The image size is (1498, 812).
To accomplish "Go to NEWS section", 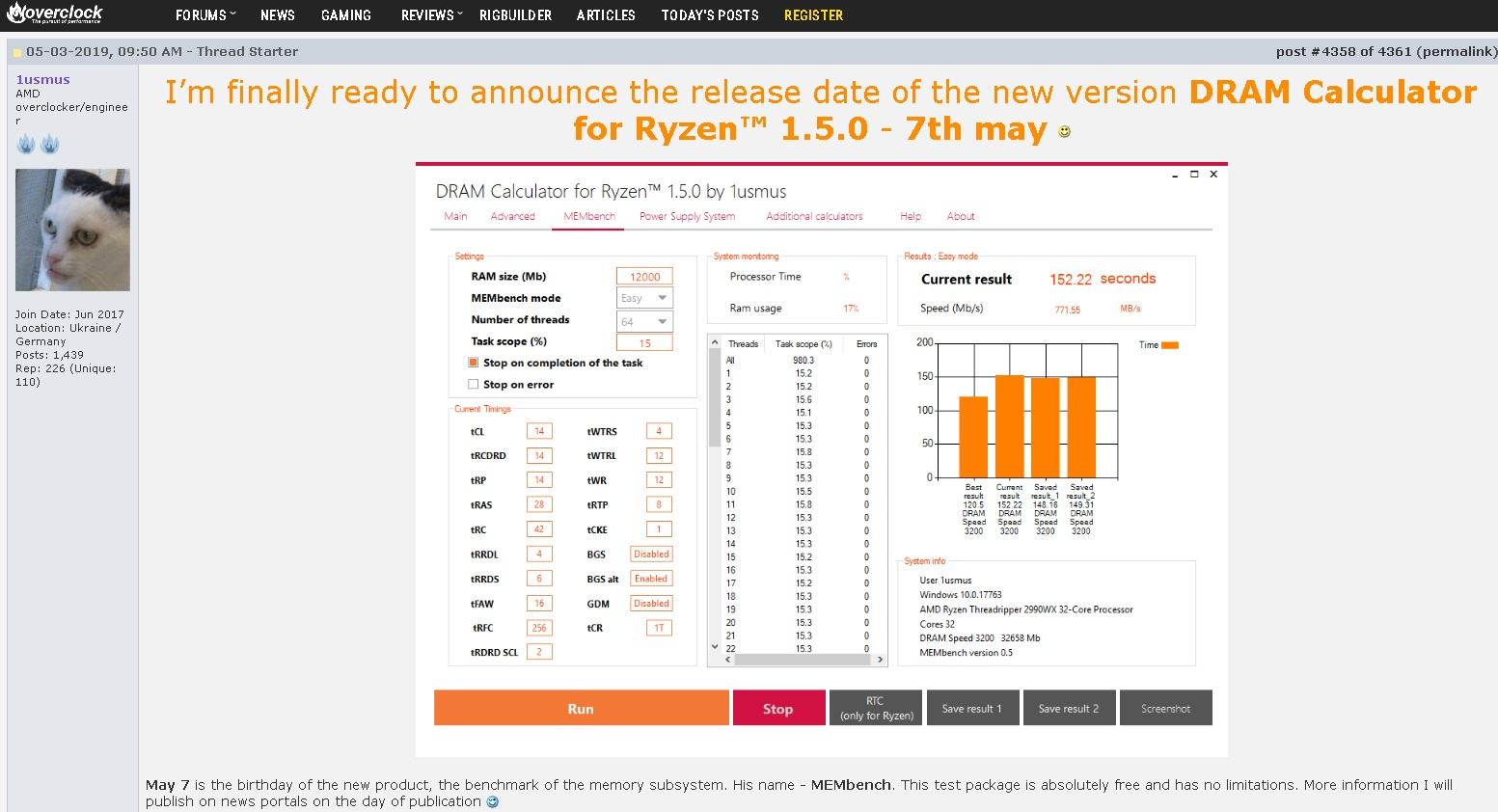I will pos(278,15).
